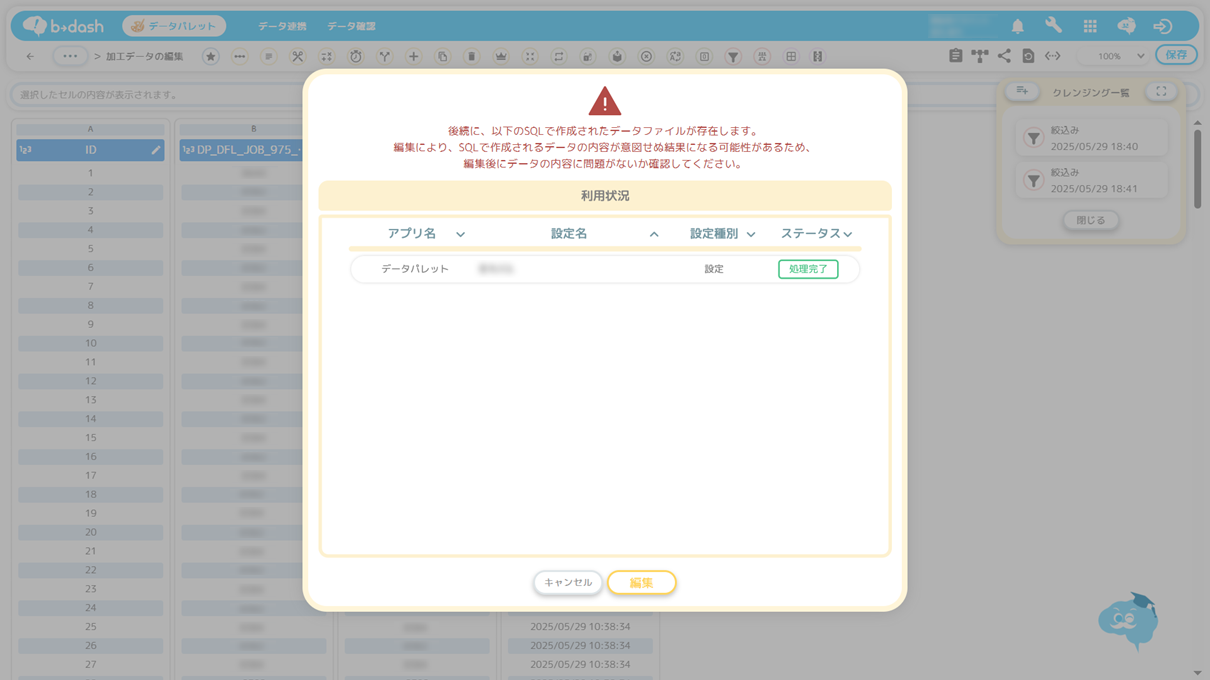
Task: Select the データパレット tab
Action: coord(174,26)
